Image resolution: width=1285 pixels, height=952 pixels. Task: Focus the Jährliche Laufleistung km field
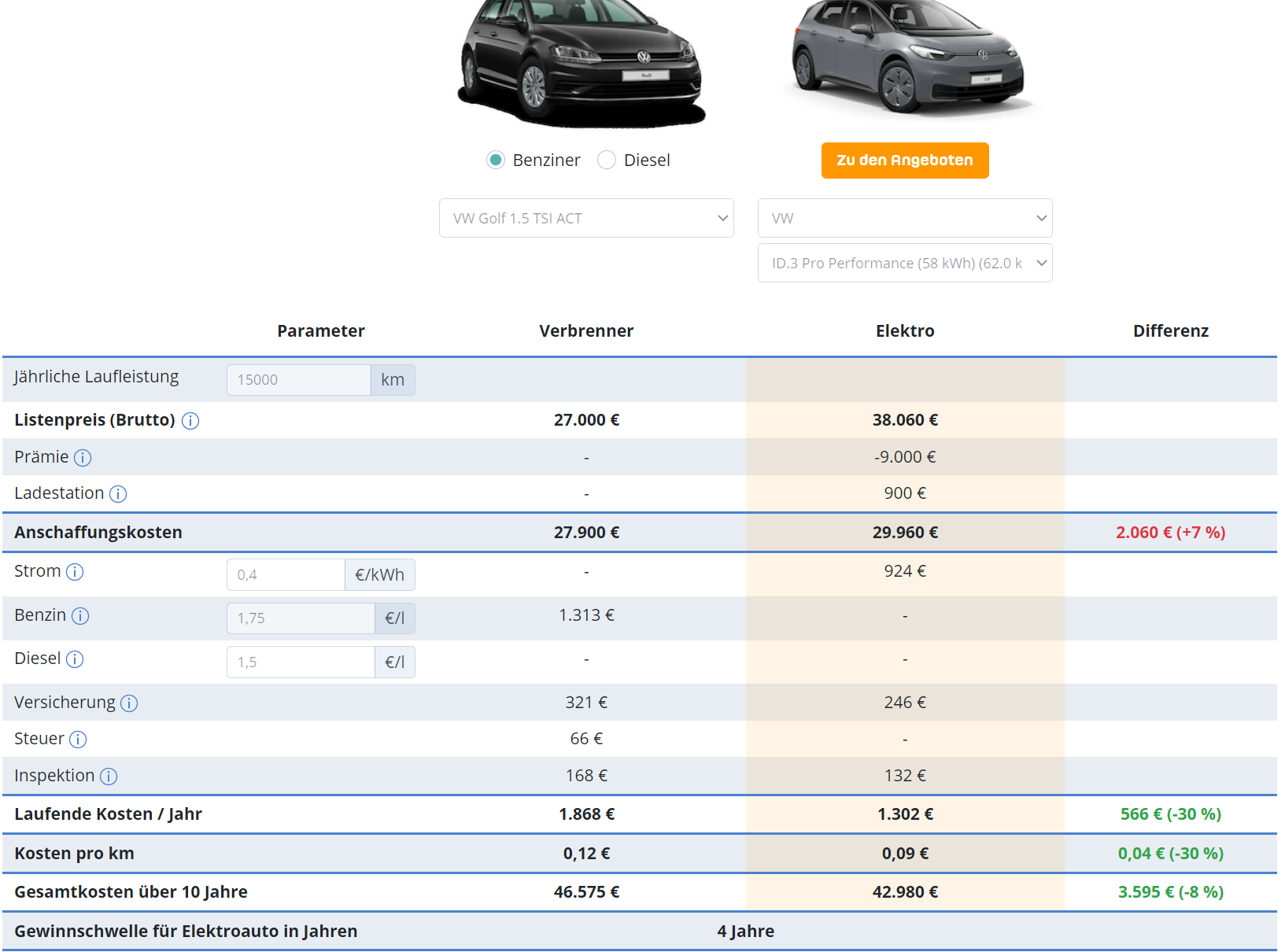(x=299, y=380)
